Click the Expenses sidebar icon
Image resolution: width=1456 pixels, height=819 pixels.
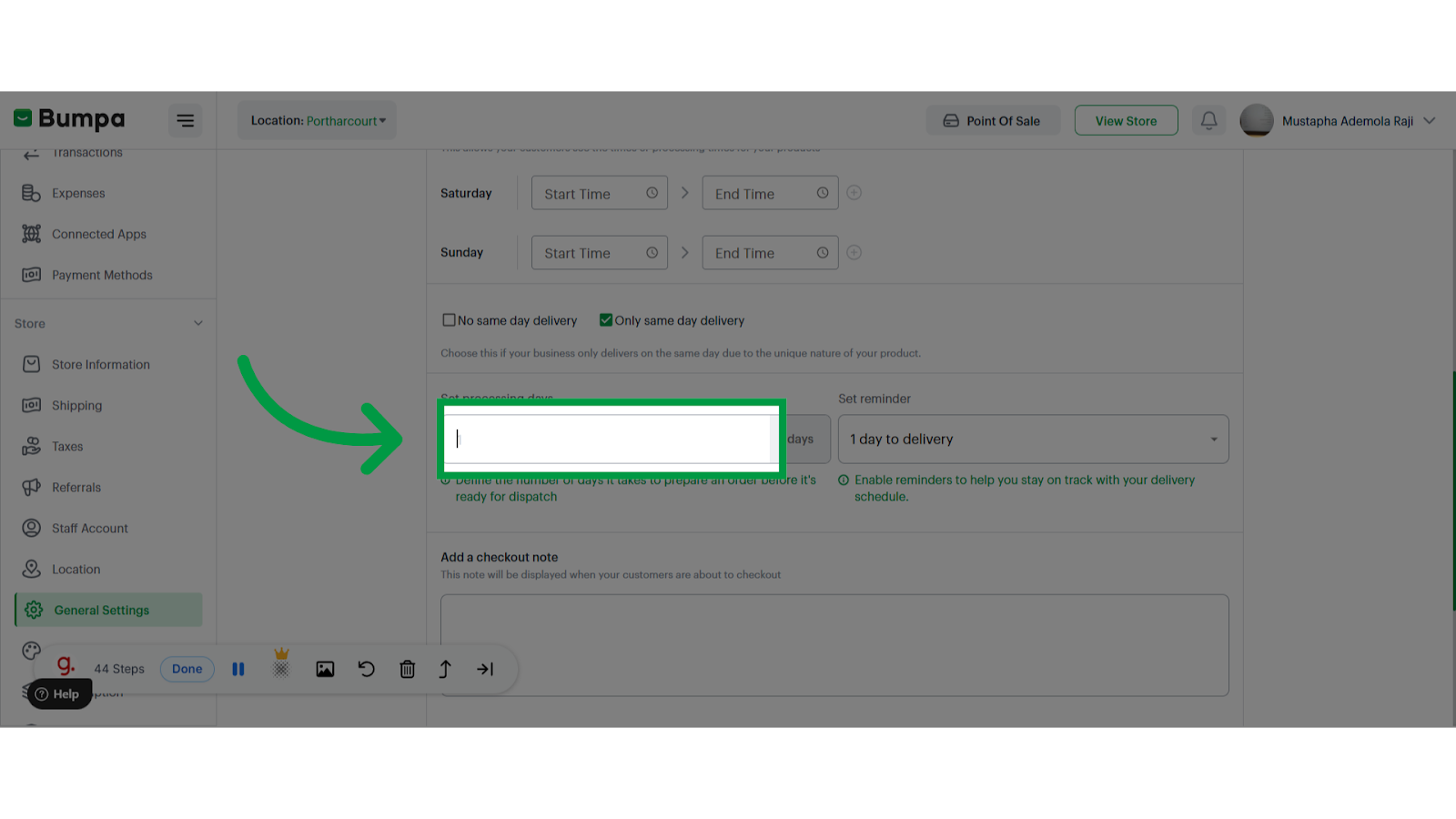click(x=32, y=193)
